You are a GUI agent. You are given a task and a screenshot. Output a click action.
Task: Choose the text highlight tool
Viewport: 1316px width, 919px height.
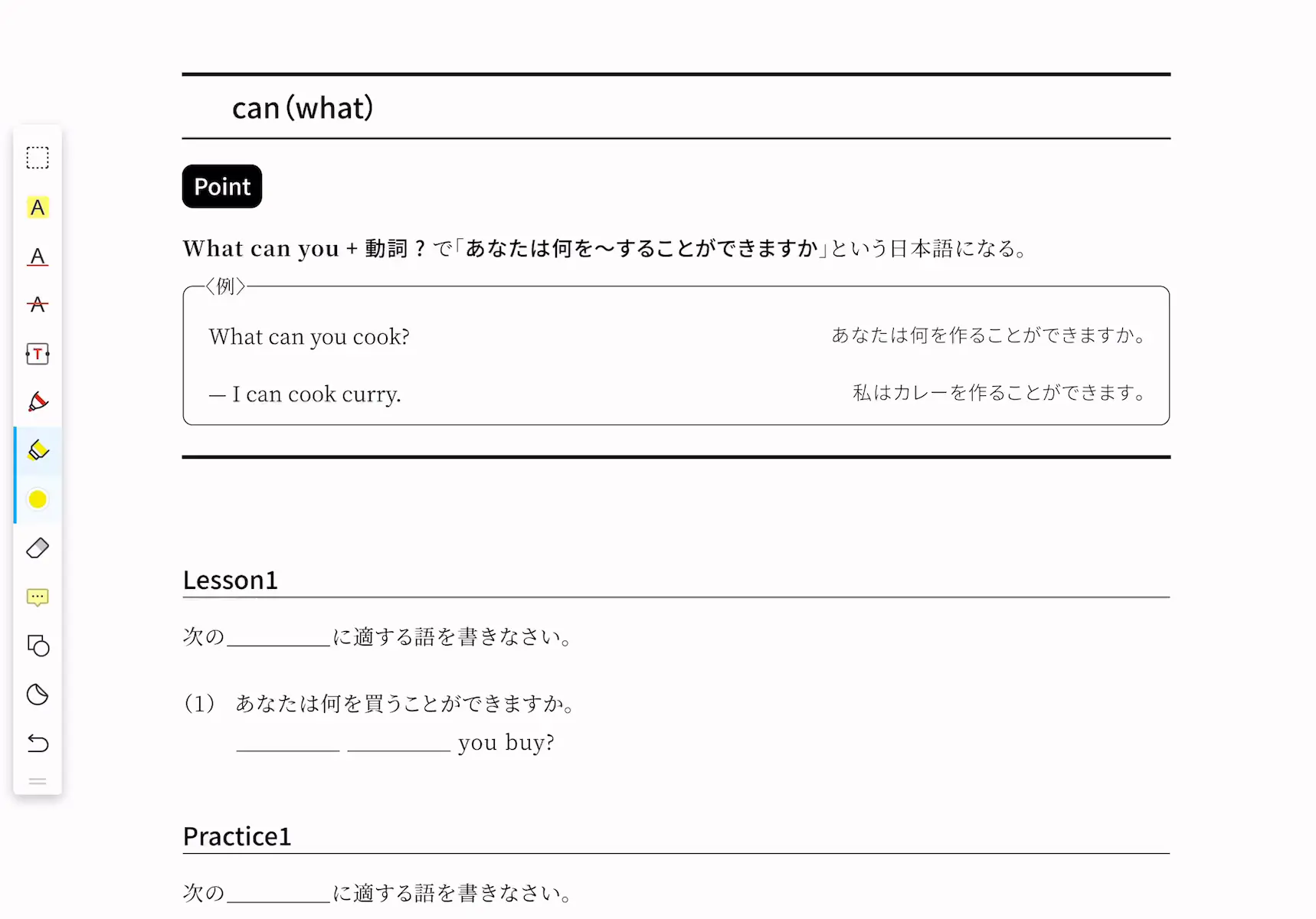pyautogui.click(x=38, y=207)
